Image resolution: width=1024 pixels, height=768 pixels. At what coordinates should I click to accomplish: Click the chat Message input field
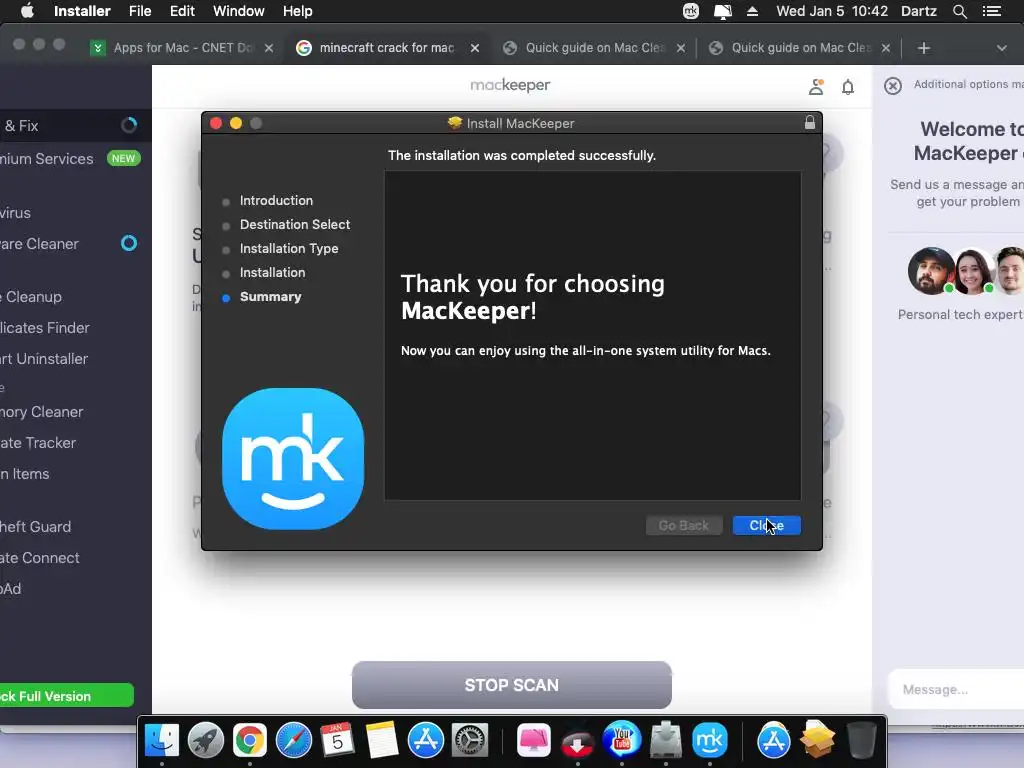956,689
